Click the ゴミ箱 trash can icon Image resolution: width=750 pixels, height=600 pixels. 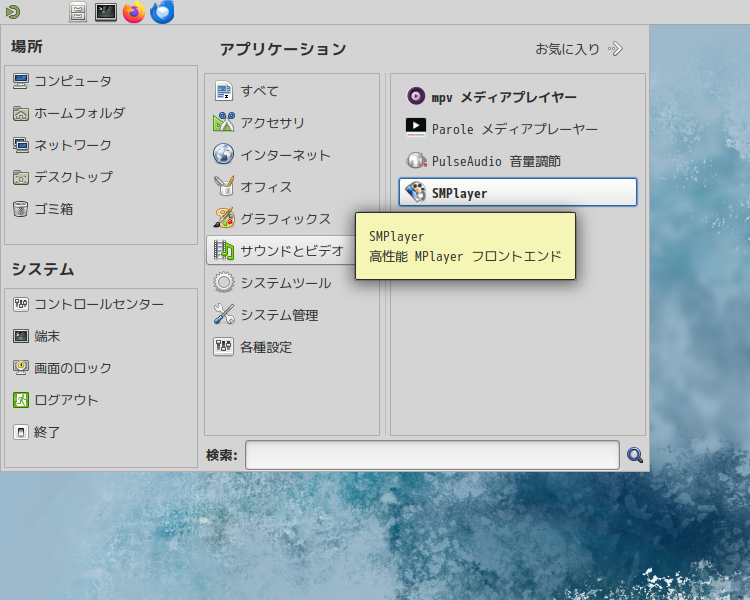click(21, 209)
